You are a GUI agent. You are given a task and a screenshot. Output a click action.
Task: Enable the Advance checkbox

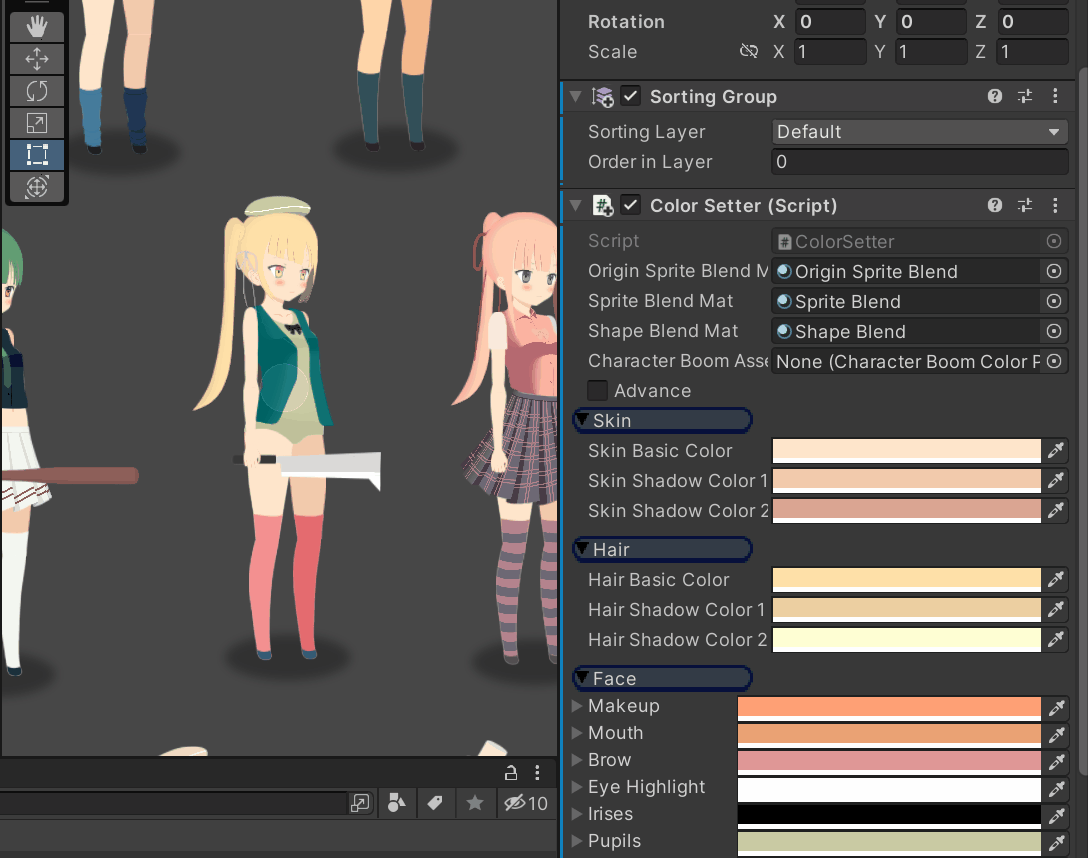pyautogui.click(x=597, y=391)
